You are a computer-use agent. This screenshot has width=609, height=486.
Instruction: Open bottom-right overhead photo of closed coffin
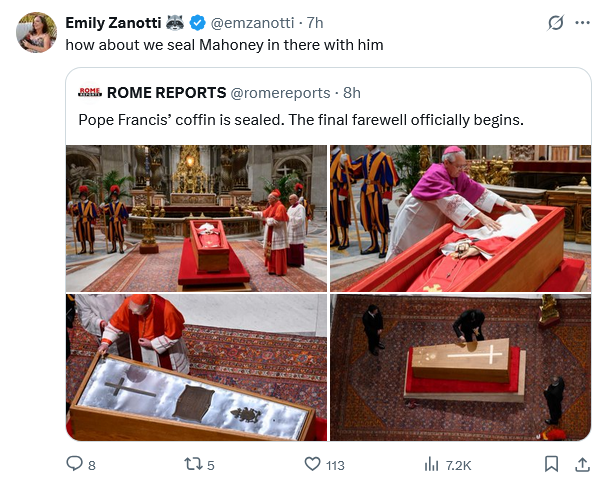pyautogui.click(x=459, y=367)
